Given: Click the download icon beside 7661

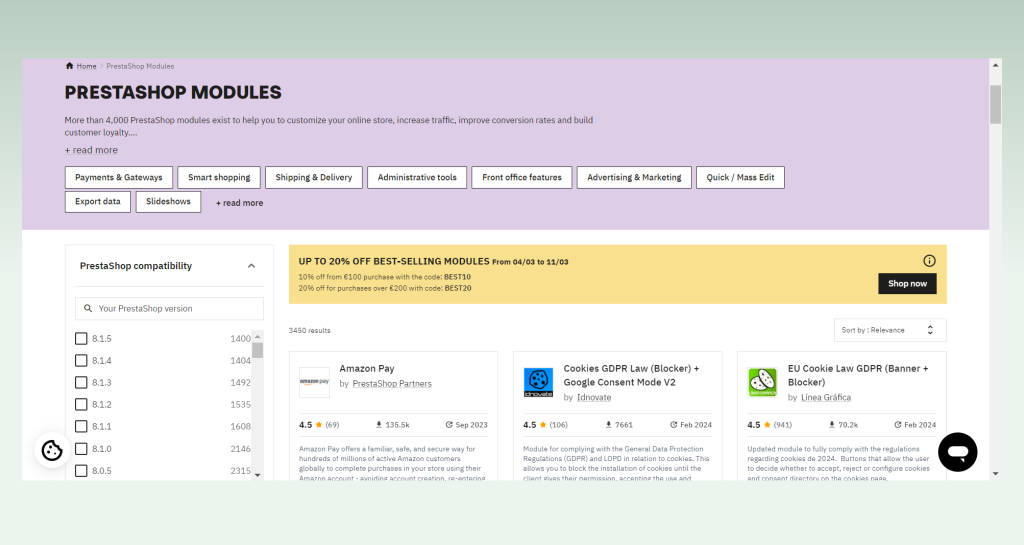Looking at the screenshot, I should click(609, 425).
